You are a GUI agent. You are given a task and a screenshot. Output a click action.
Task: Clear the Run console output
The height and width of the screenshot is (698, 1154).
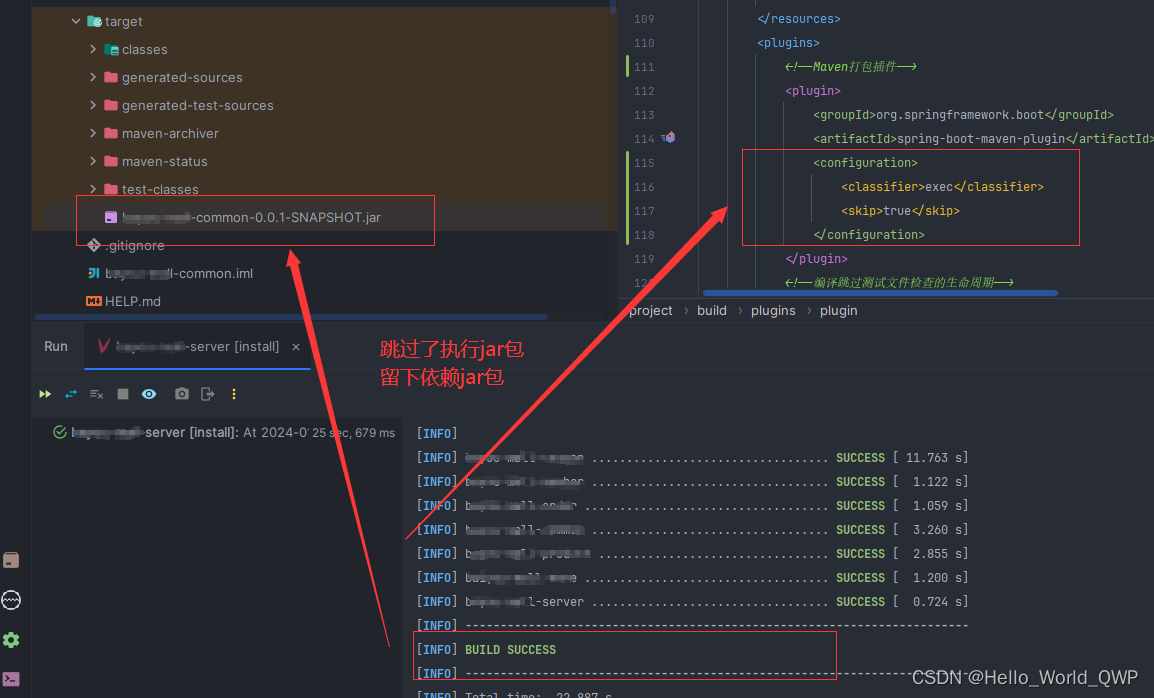pyautogui.click(x=96, y=393)
